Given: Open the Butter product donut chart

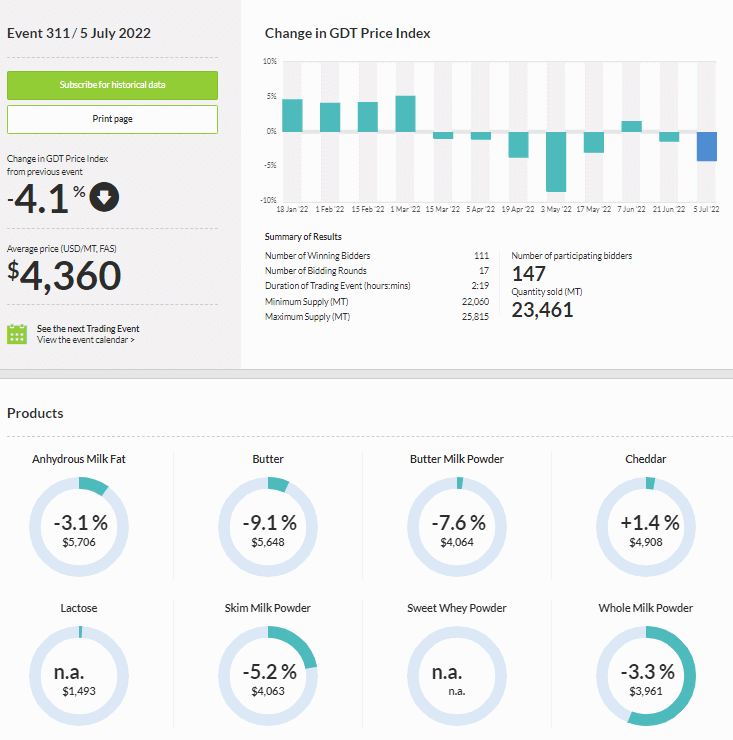Looking at the screenshot, I should tap(268, 527).
